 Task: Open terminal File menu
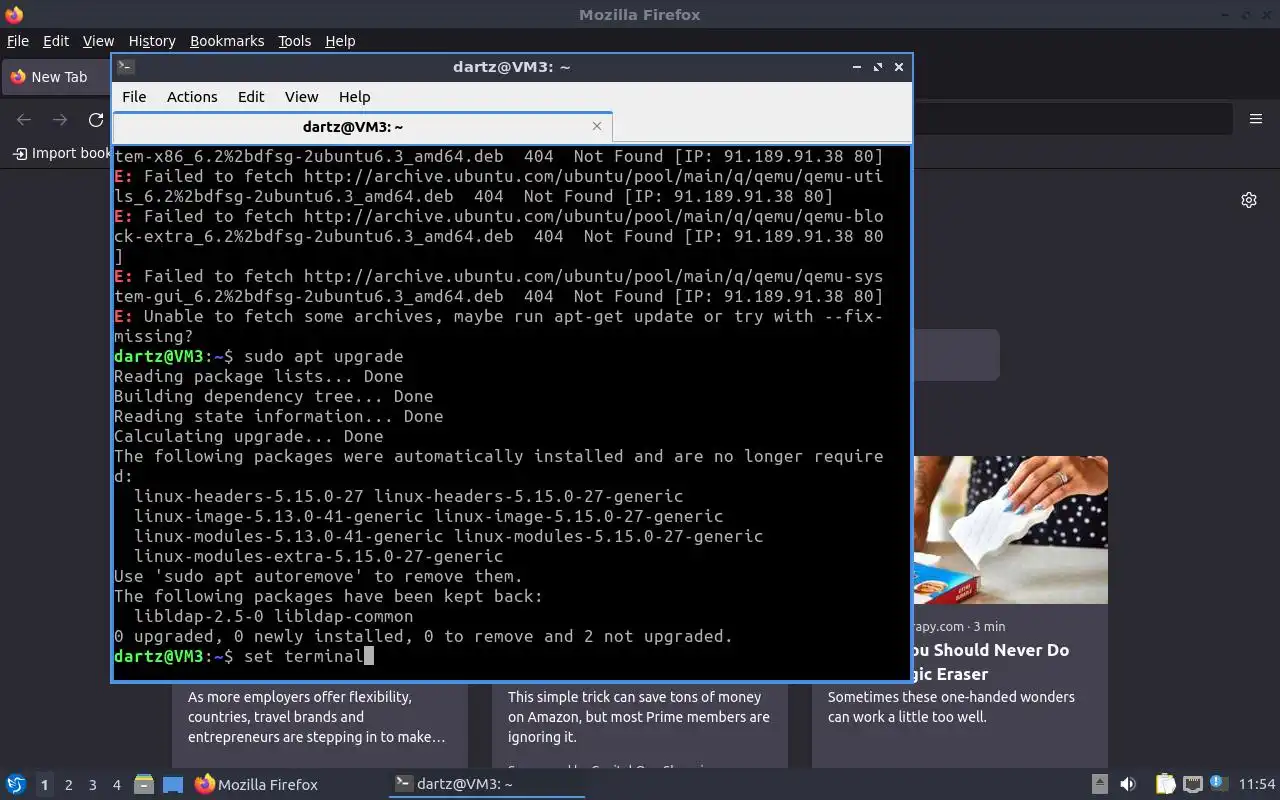pos(134,97)
